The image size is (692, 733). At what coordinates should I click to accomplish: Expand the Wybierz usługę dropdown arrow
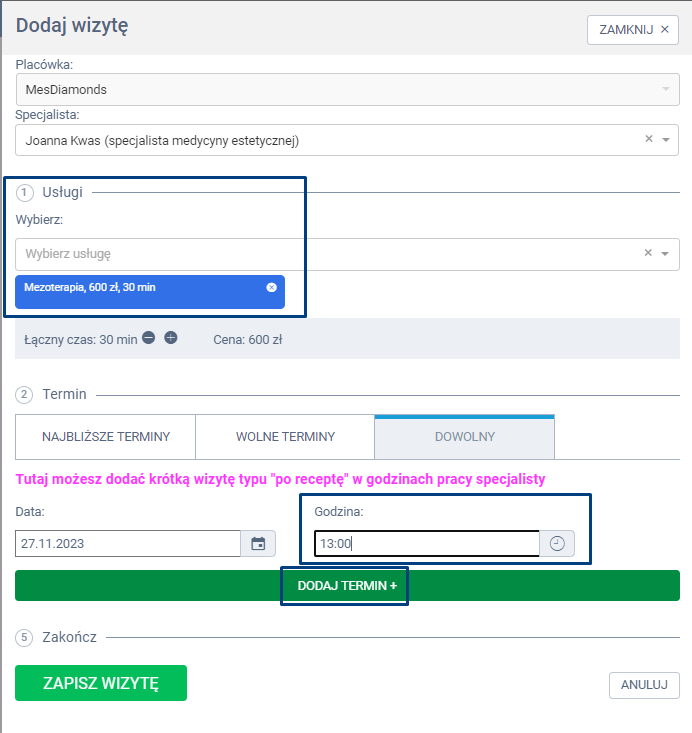pos(666,254)
